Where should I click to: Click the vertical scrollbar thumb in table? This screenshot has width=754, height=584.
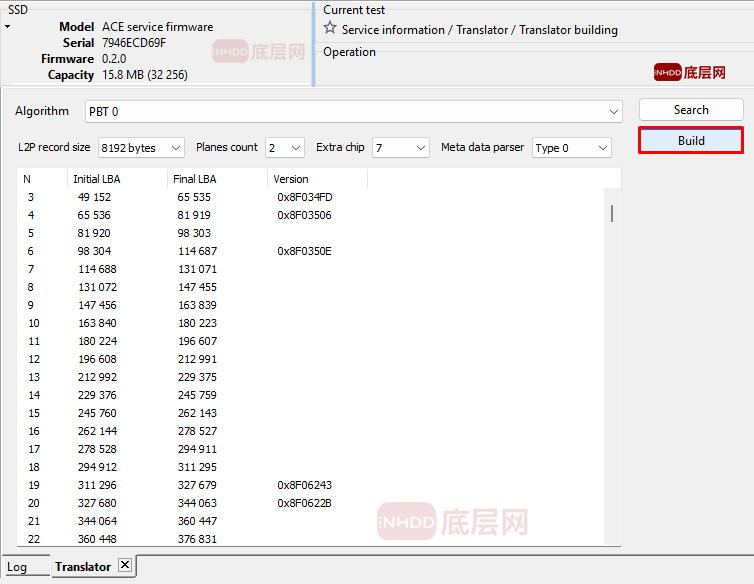coord(611,213)
